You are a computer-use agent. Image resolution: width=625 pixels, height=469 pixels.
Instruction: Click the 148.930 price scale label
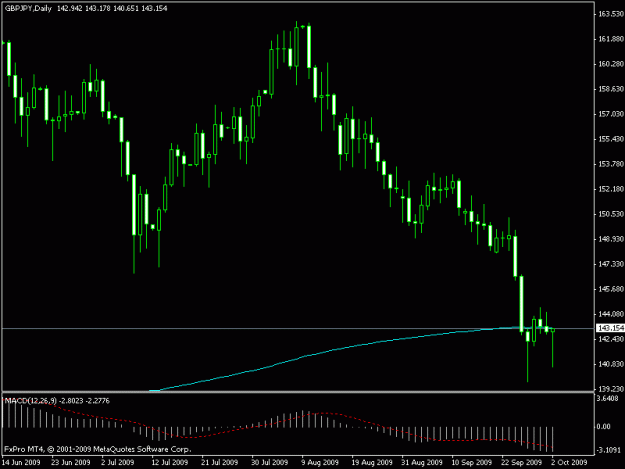click(x=611, y=239)
